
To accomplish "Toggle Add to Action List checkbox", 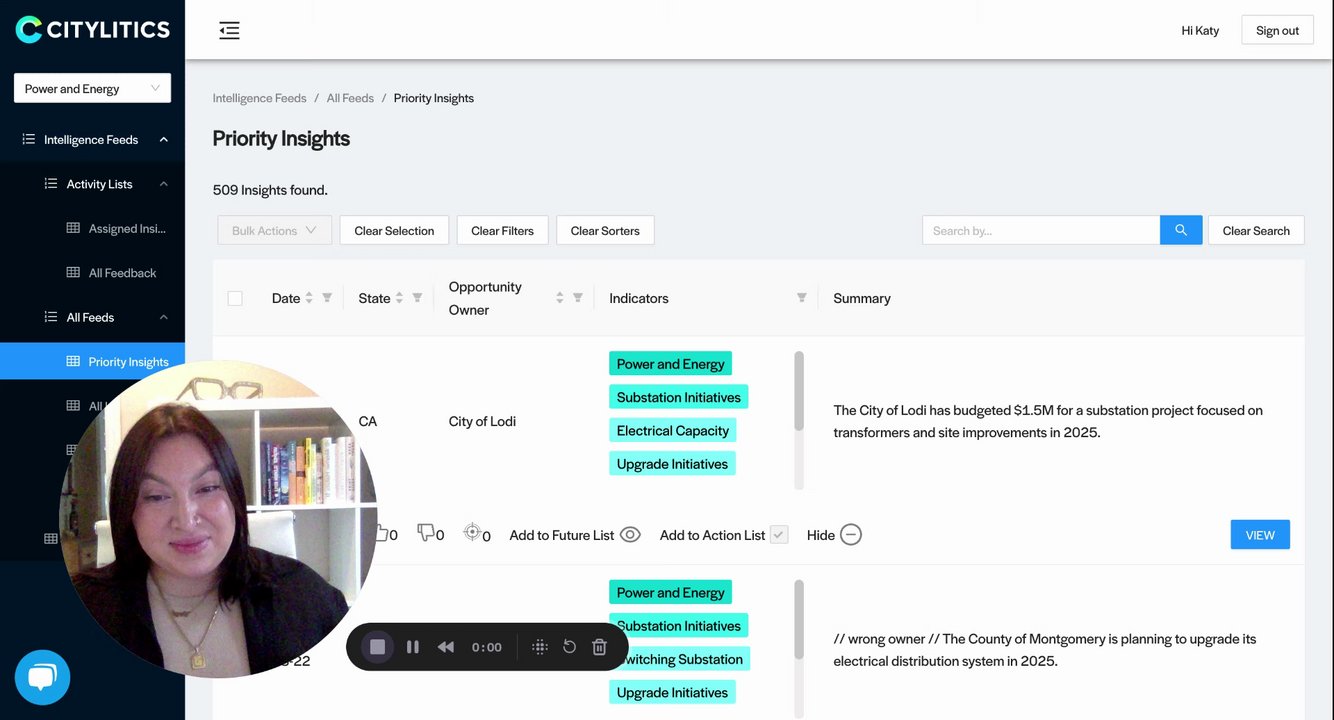I will 779,535.
